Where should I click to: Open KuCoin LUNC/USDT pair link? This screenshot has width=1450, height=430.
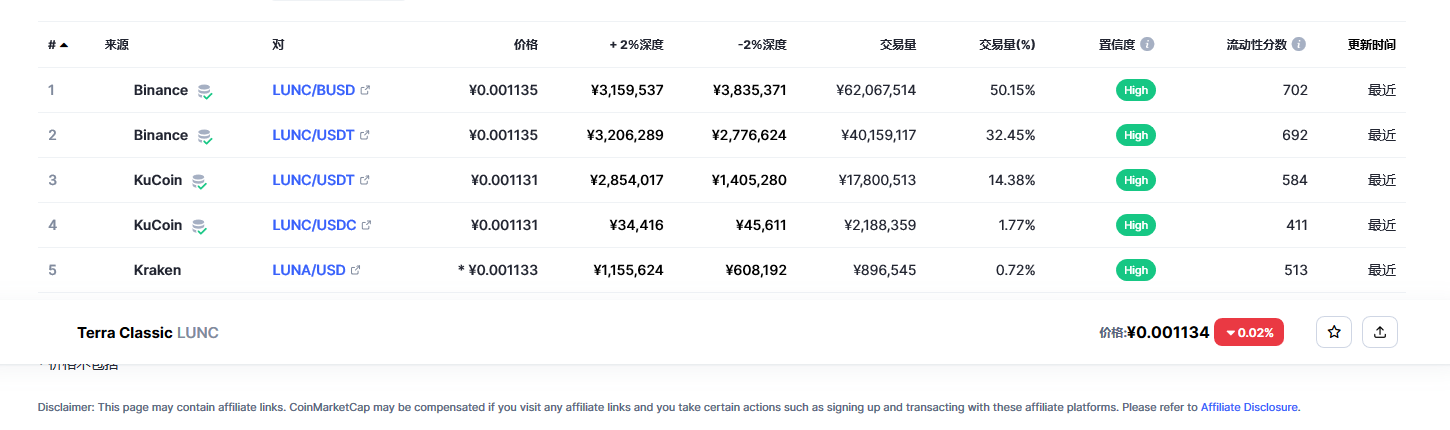(x=313, y=180)
